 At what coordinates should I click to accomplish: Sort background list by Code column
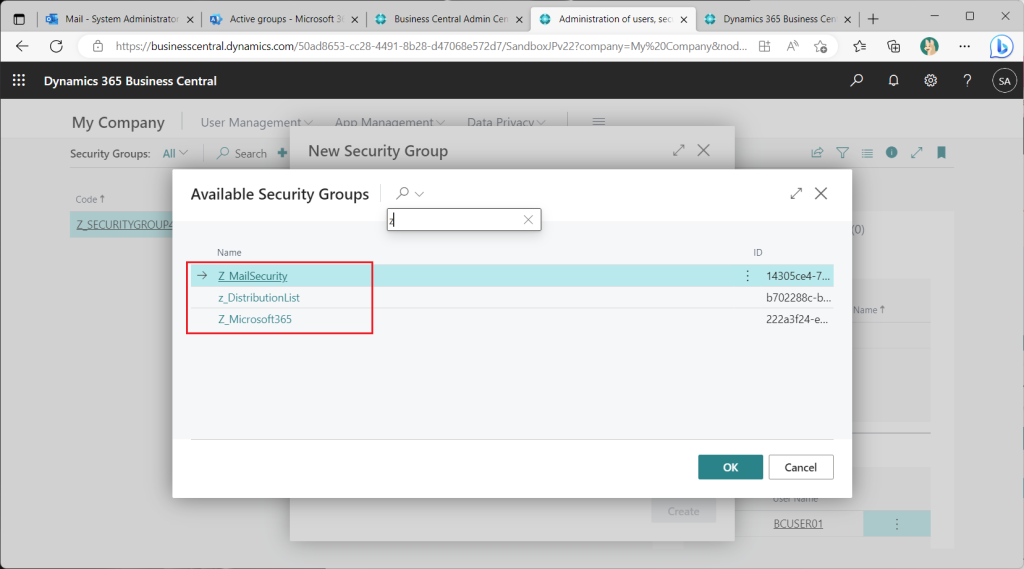pyautogui.click(x=90, y=199)
